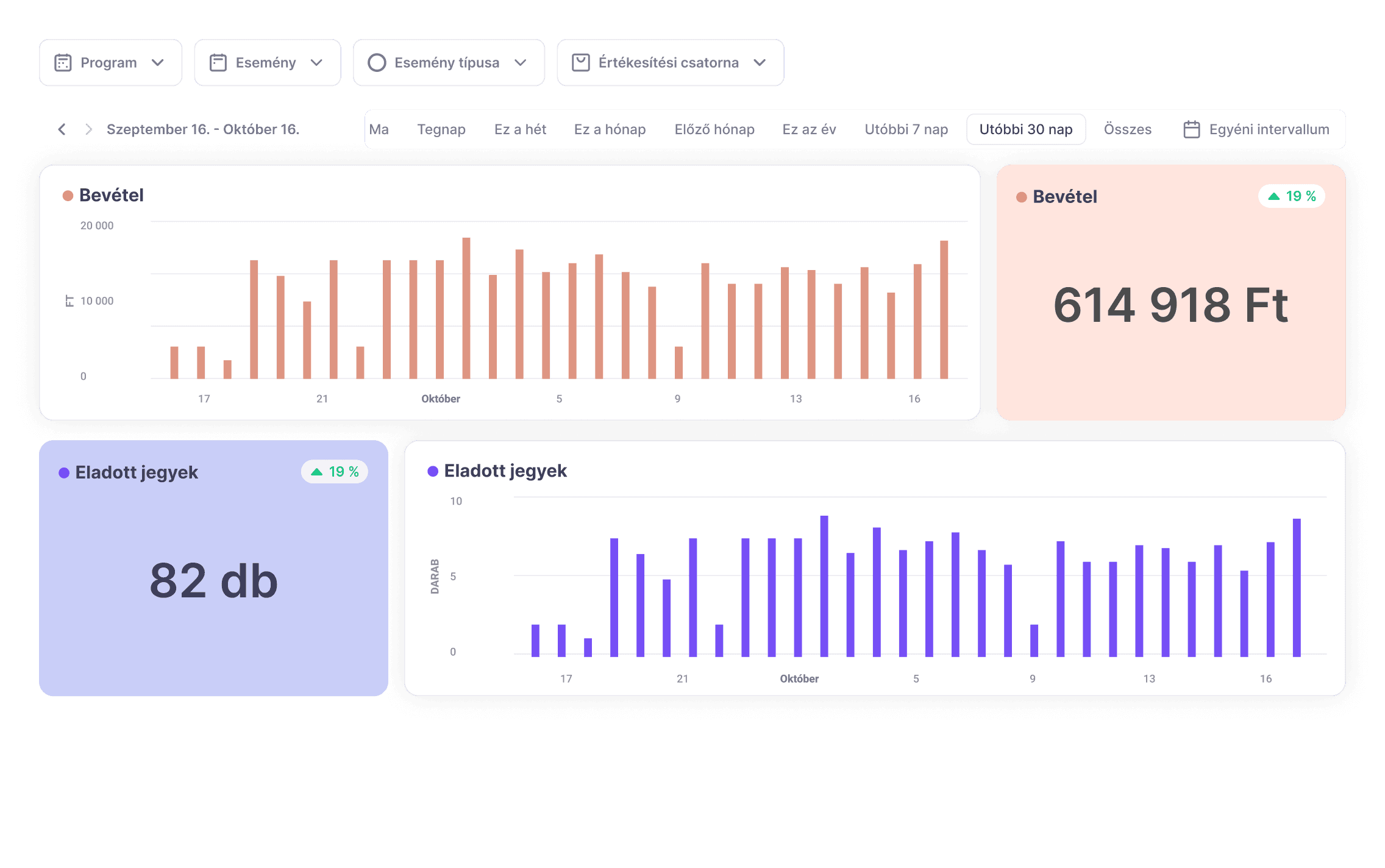This screenshot has width=1385, height=868.
Task: Go to the previous date range arrow
Action: (x=62, y=129)
